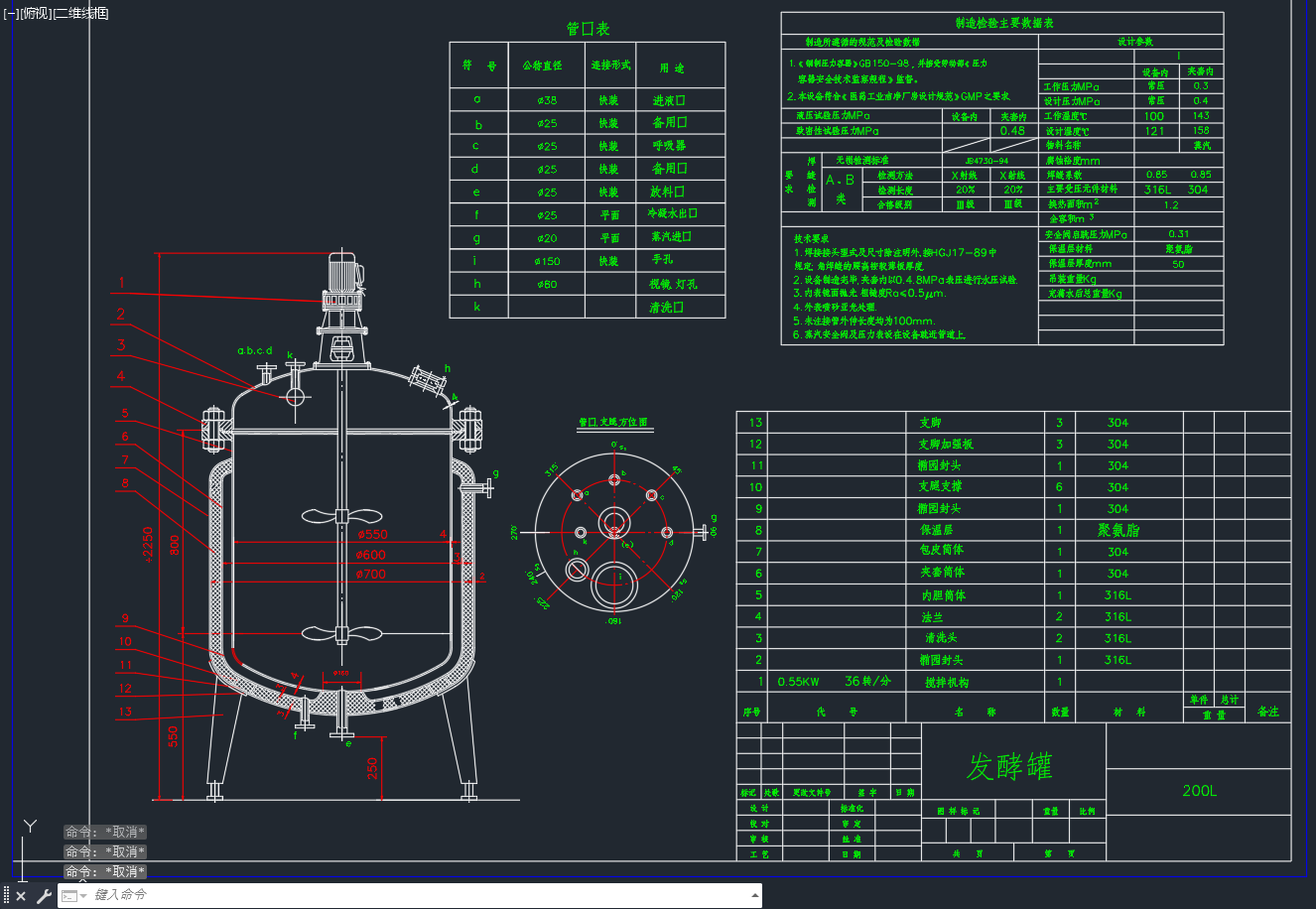Select the ø38 diameter cell
Viewport: 1316px width, 909px height.
[547, 100]
